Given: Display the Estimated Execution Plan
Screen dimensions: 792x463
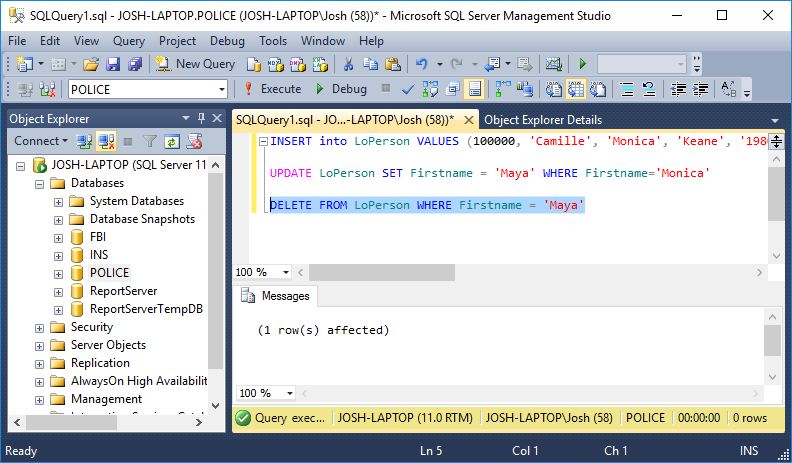Looking at the screenshot, I should point(430,89).
